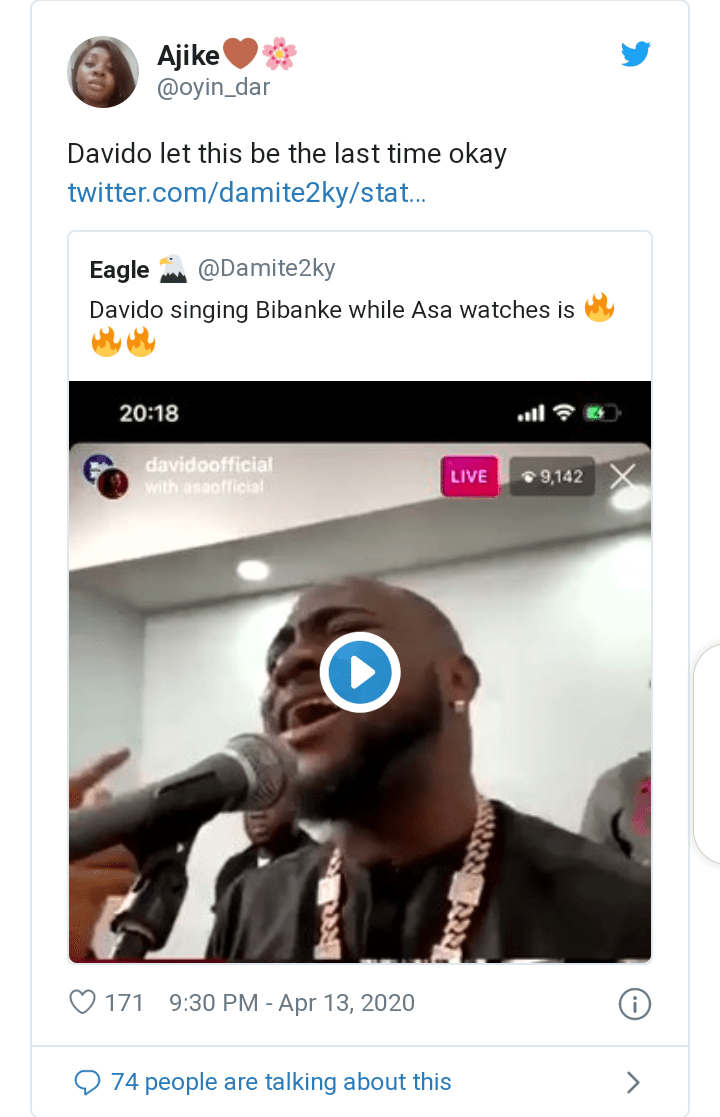Tap the pink LIVE badge
Image resolution: width=720 pixels, height=1117 pixels.
(469, 477)
